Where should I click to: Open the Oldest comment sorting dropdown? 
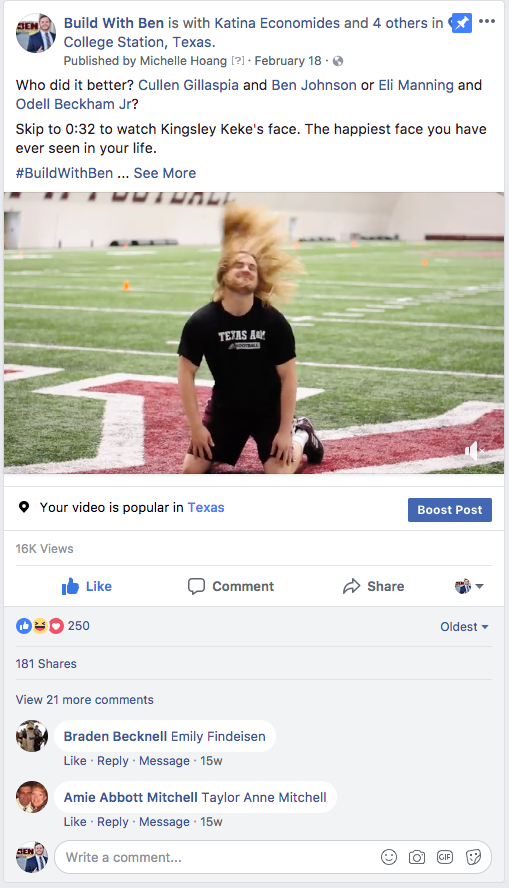(x=464, y=627)
